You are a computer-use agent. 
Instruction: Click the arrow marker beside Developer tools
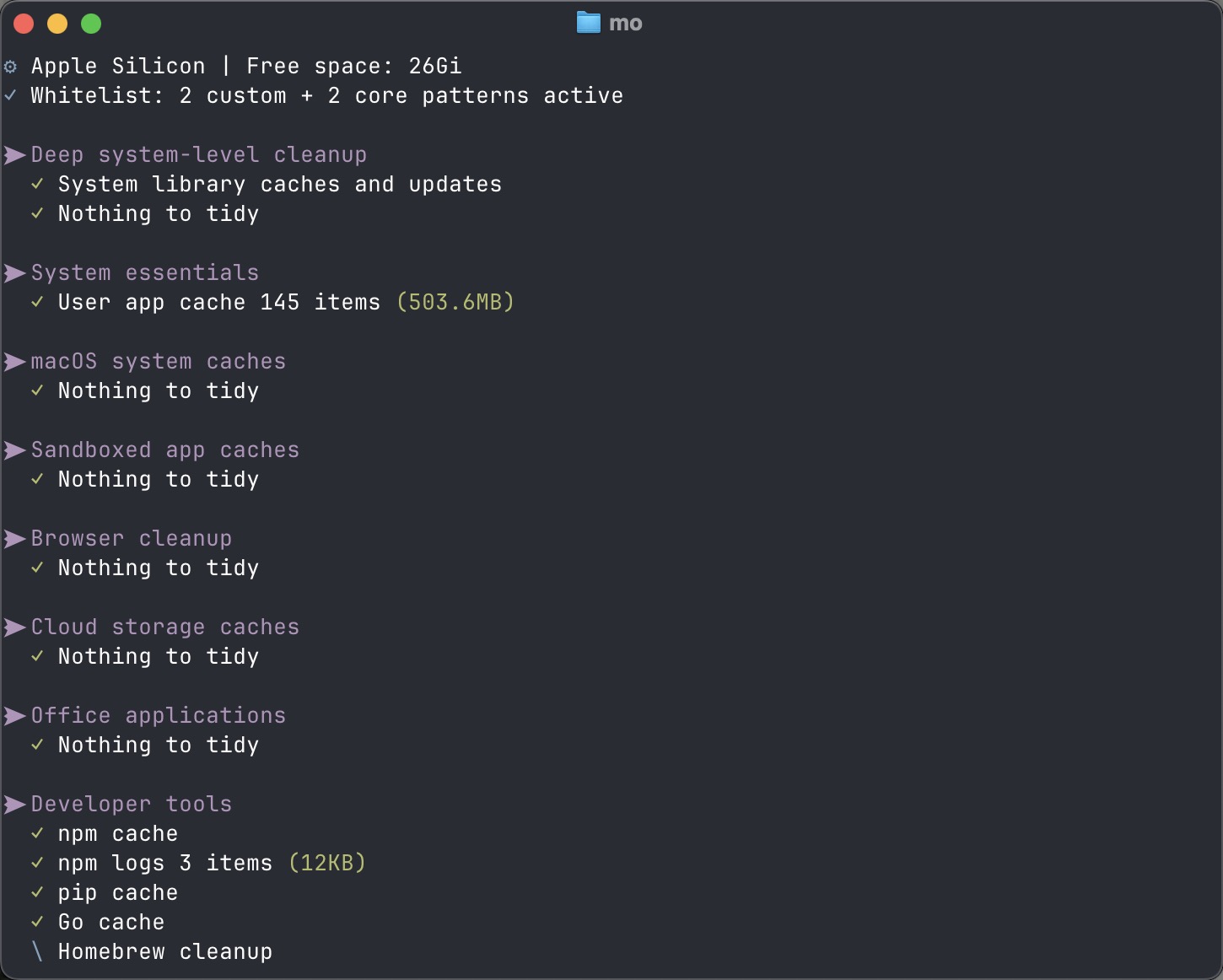coord(14,805)
